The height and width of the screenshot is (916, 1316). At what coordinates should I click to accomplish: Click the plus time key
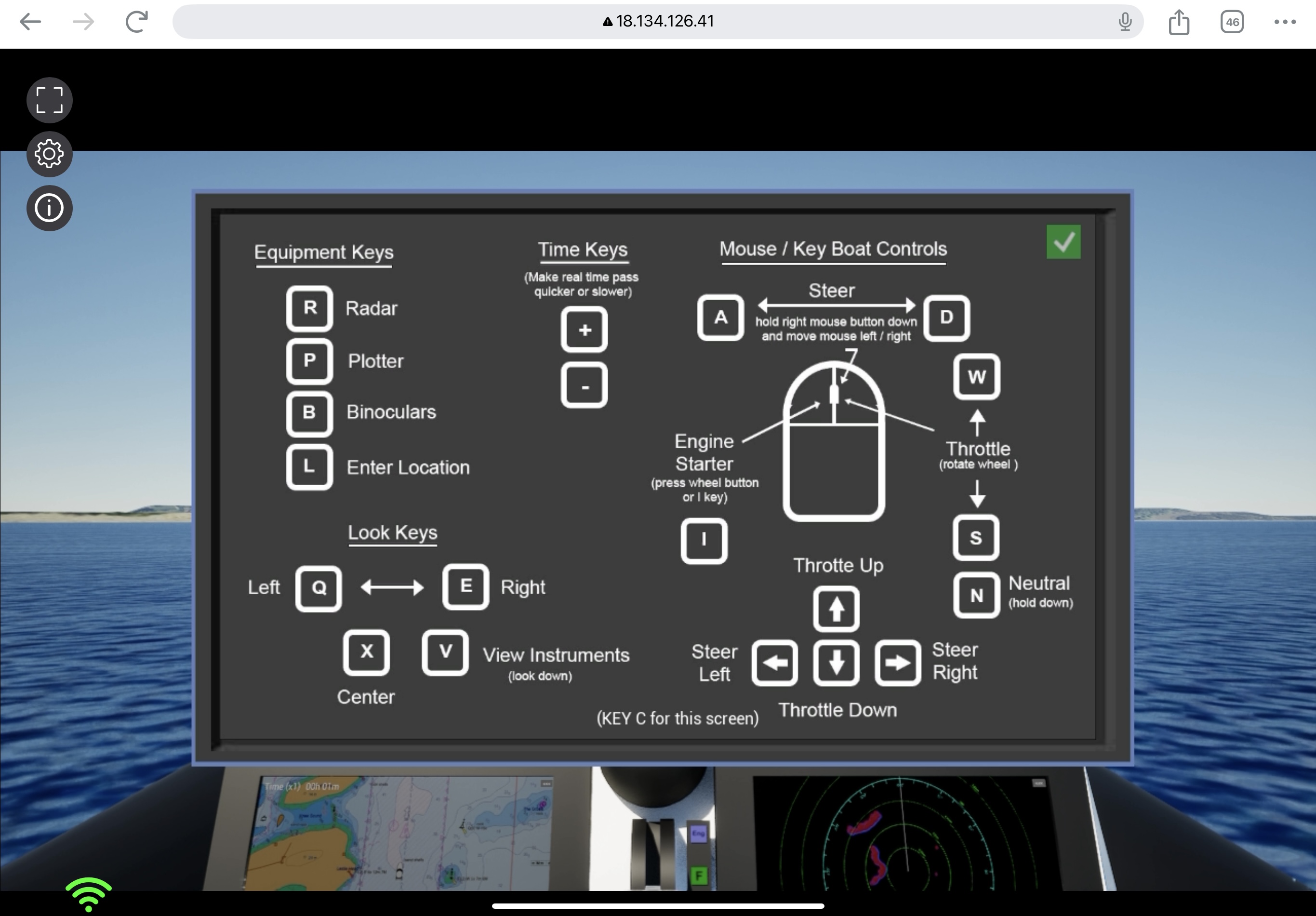pyautogui.click(x=584, y=330)
